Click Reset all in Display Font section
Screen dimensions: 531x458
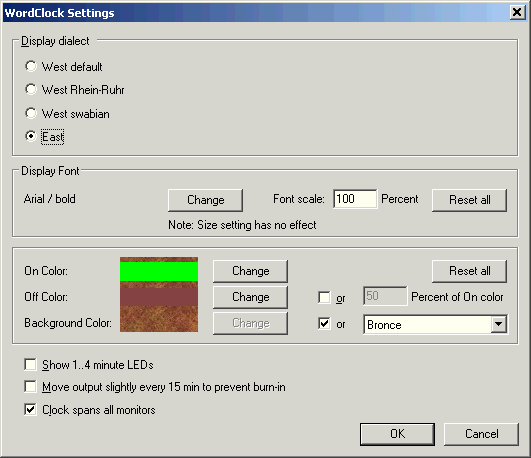point(469,200)
